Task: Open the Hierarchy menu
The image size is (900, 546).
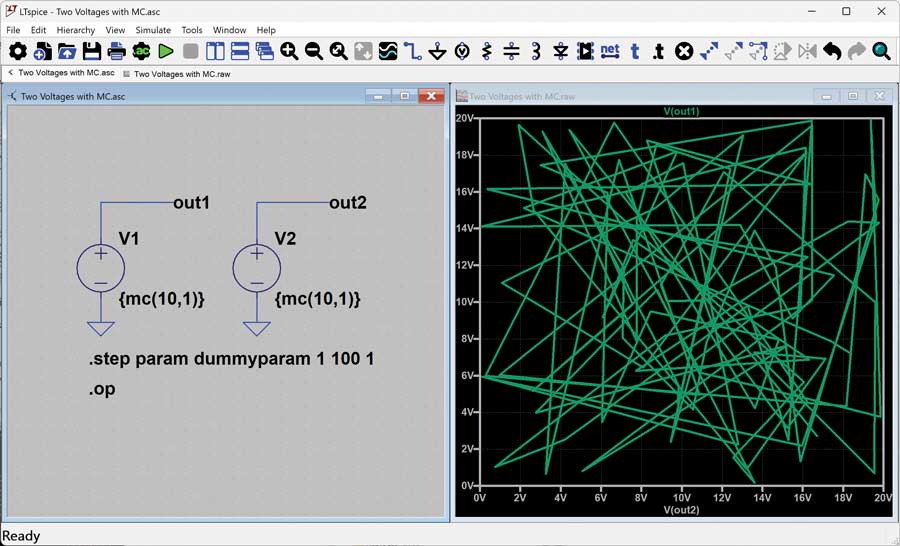Action: click(x=76, y=30)
